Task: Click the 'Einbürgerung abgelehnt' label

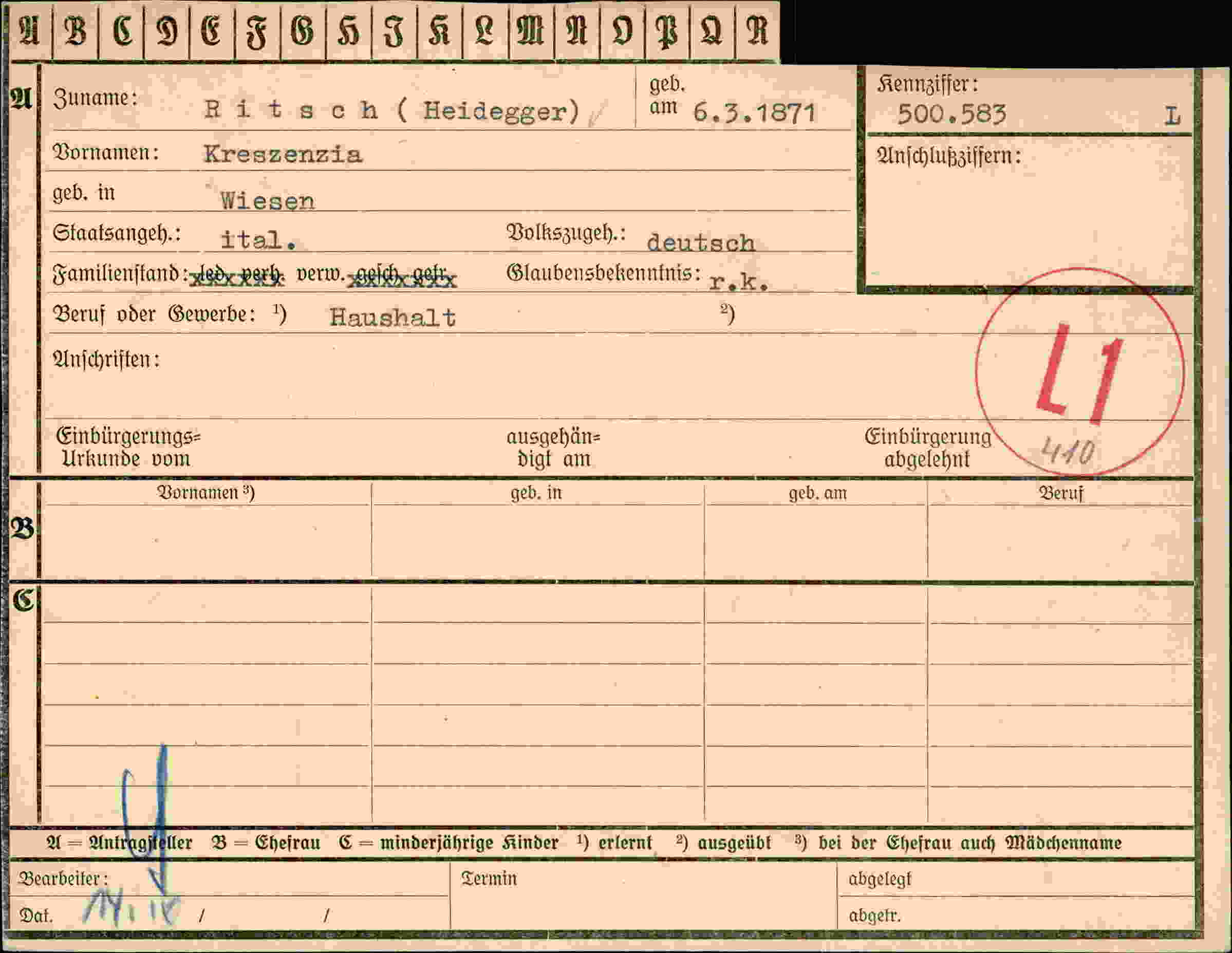Action: 927,448
